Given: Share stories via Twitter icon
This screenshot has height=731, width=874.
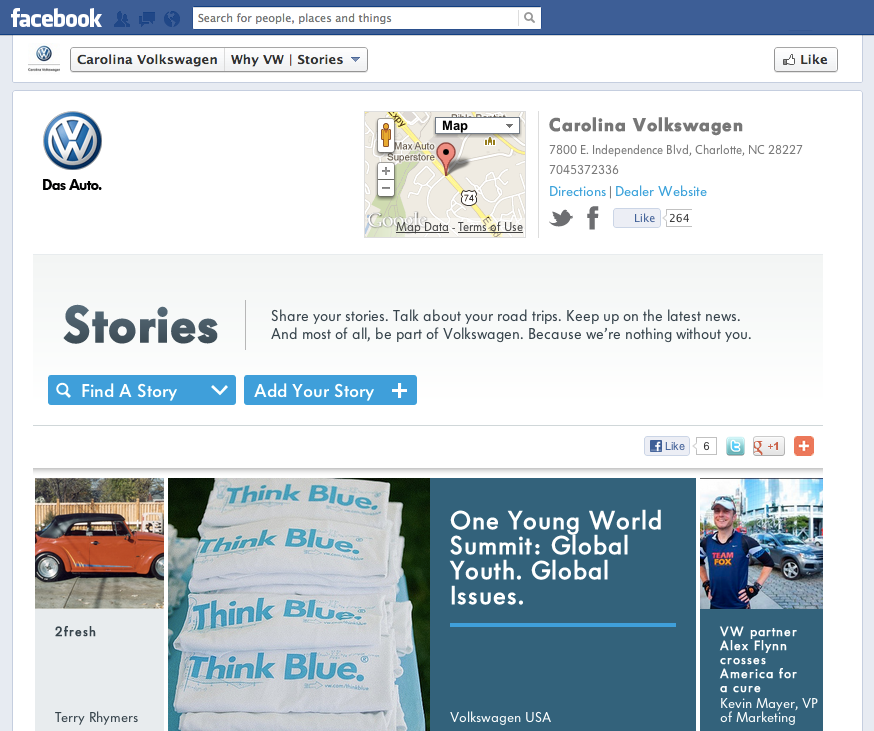Looking at the screenshot, I should 735,446.
